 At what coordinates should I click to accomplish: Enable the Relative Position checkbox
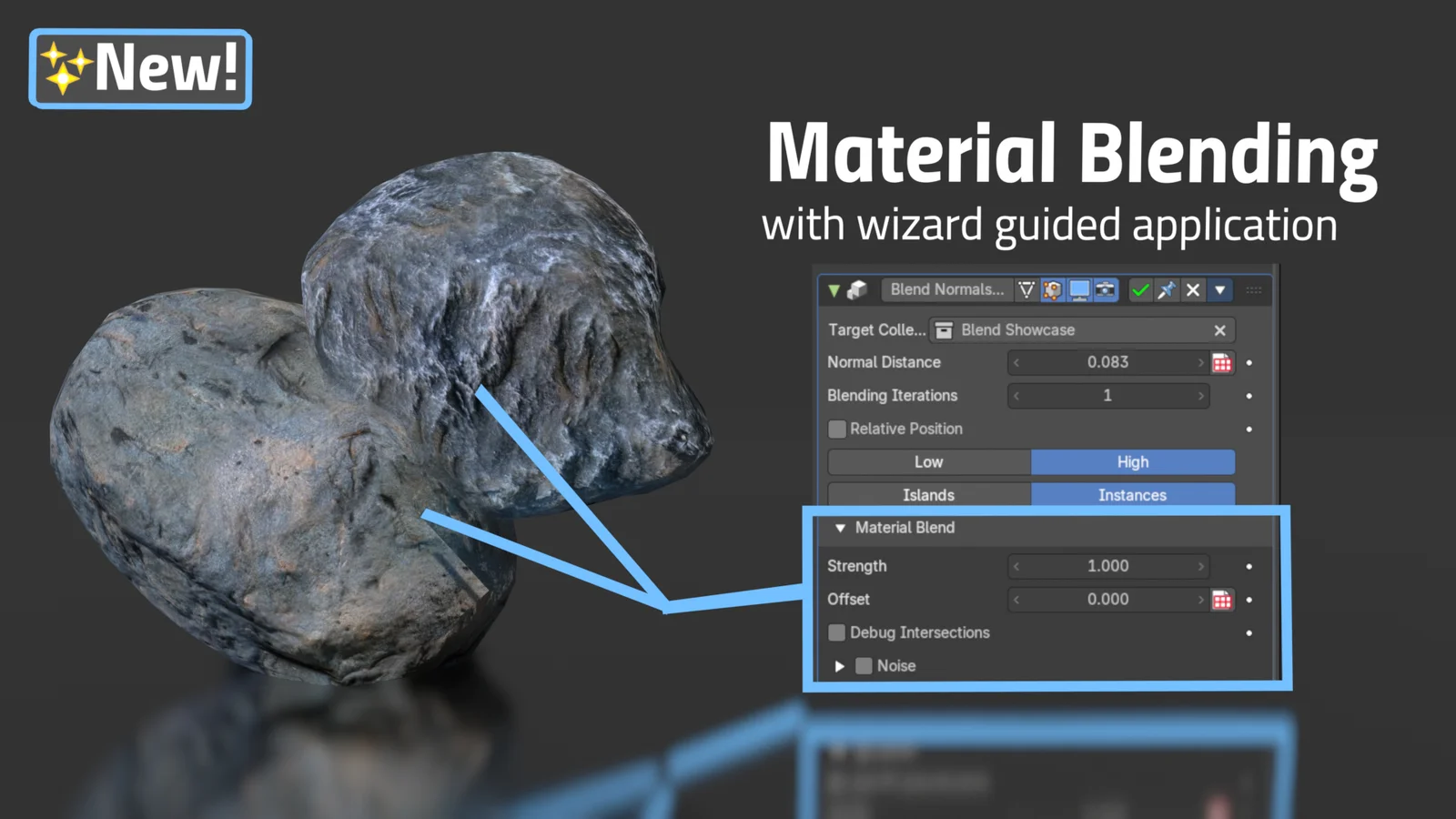pos(836,429)
